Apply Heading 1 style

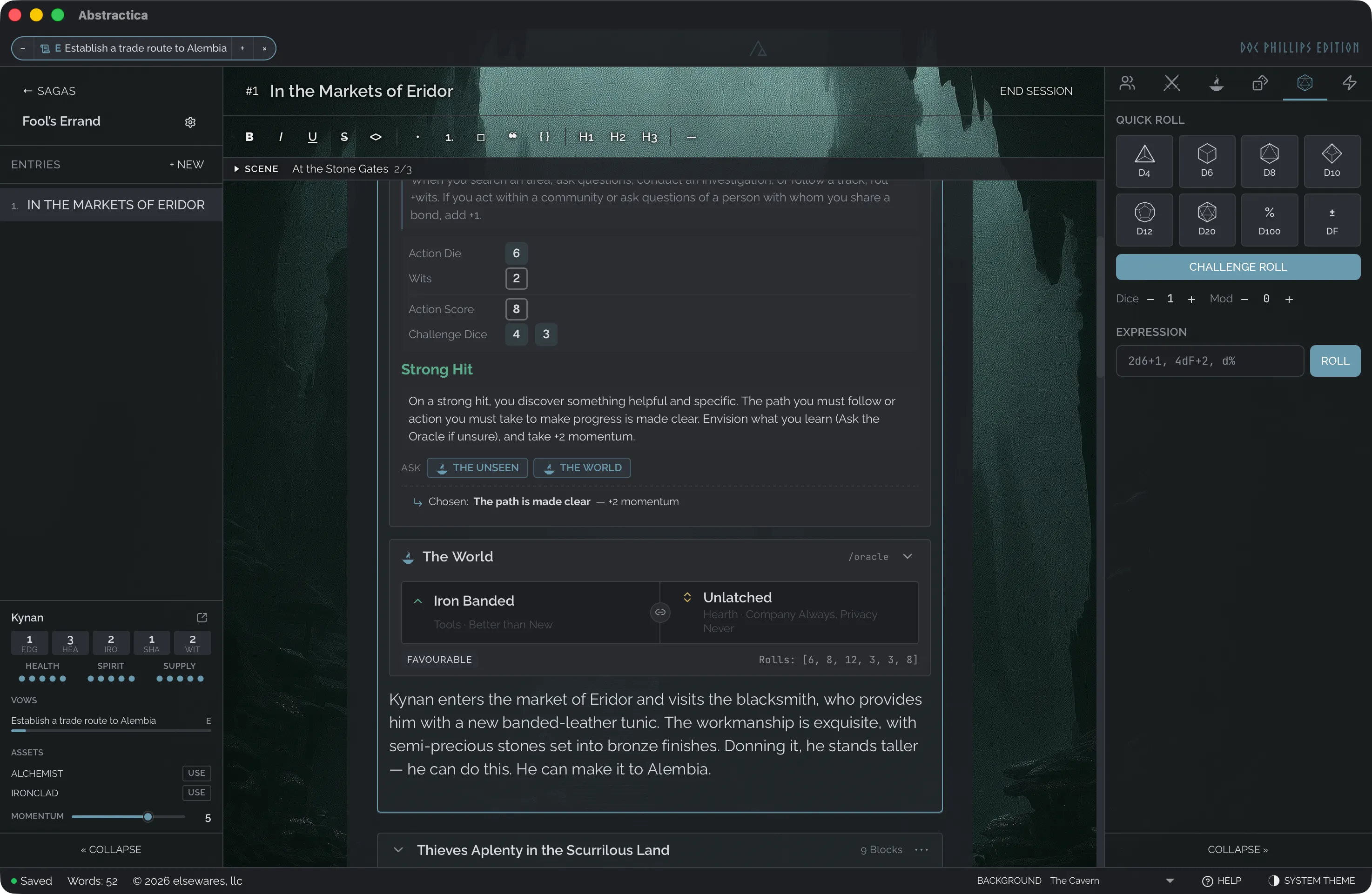point(586,137)
